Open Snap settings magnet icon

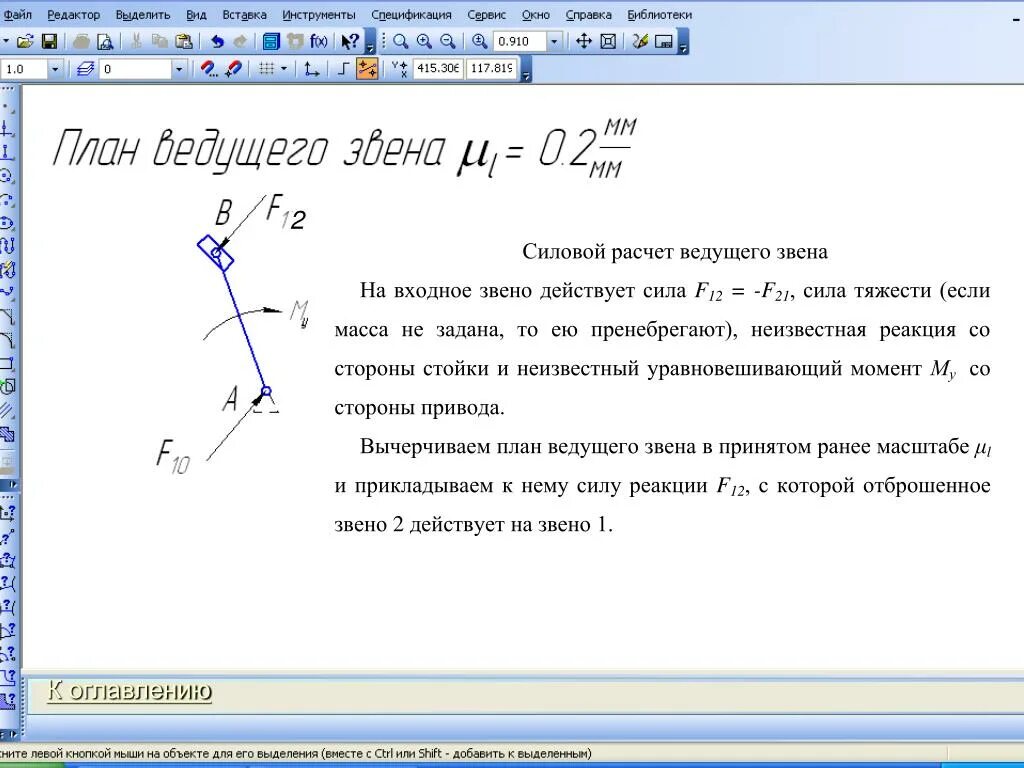208,69
